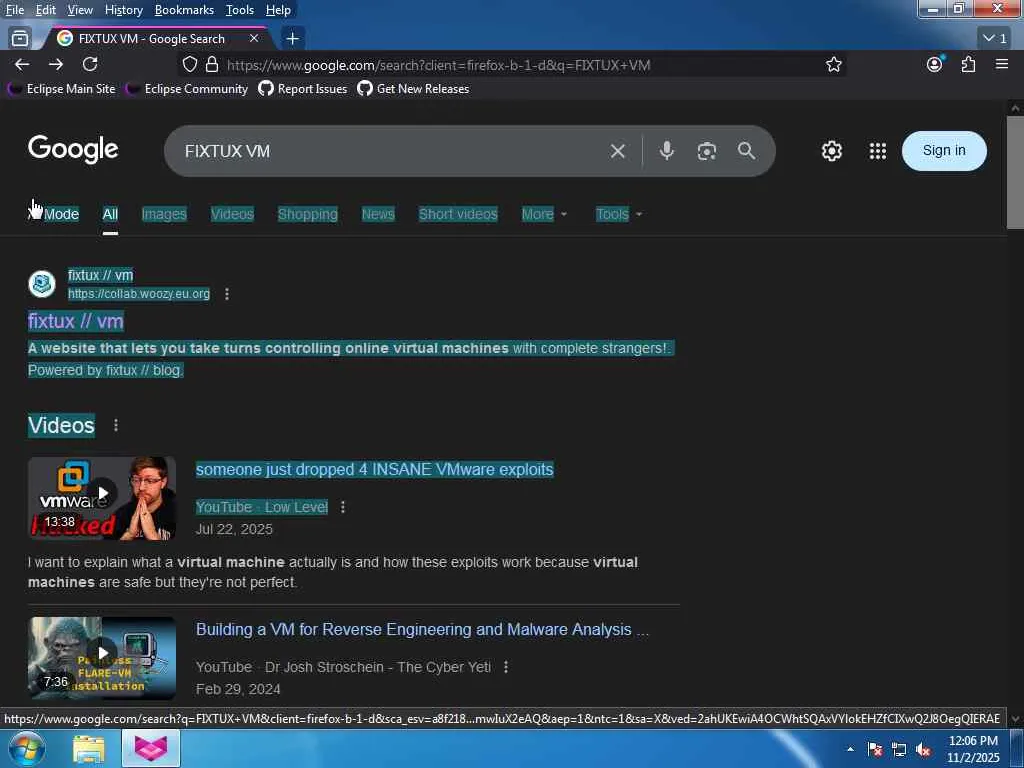Open a new tab with plus button
Screen dimensions: 1024x768
click(293, 39)
